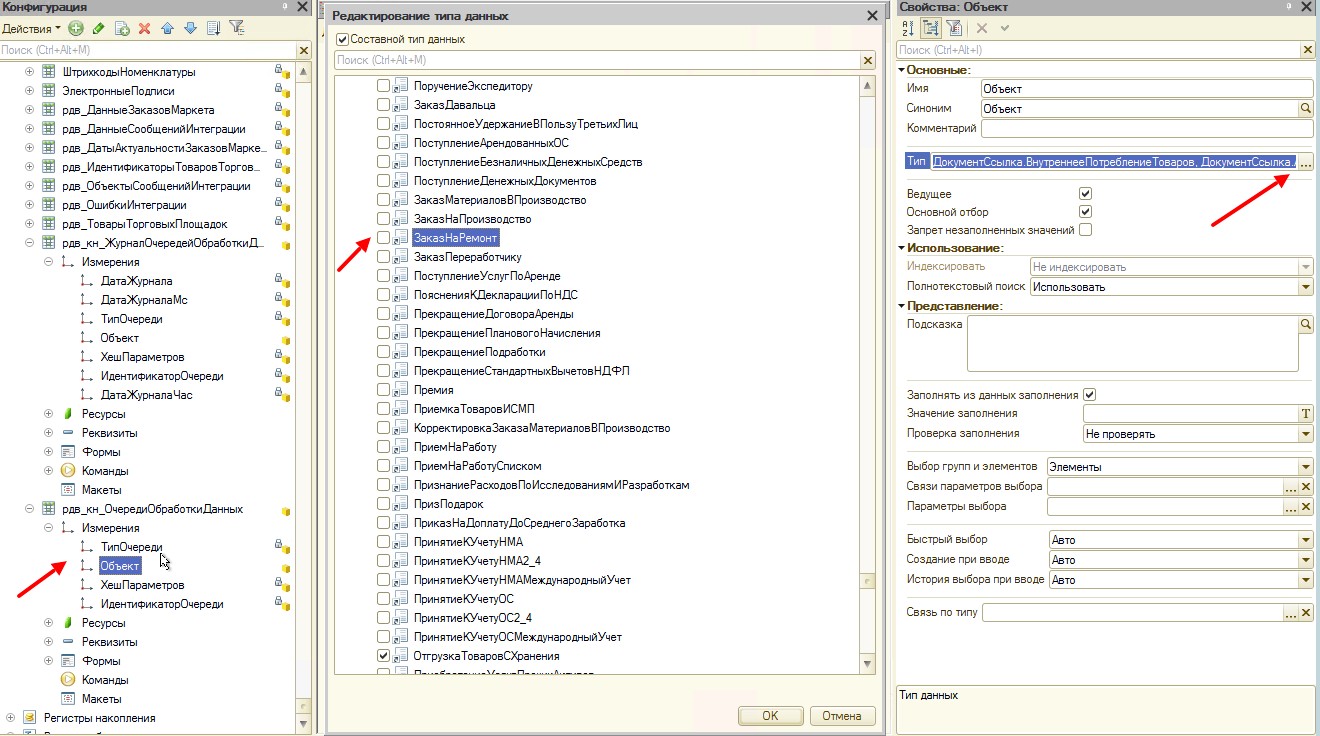Clear the Конфигурация search field
The width and height of the screenshot is (1320, 736).
[304, 50]
